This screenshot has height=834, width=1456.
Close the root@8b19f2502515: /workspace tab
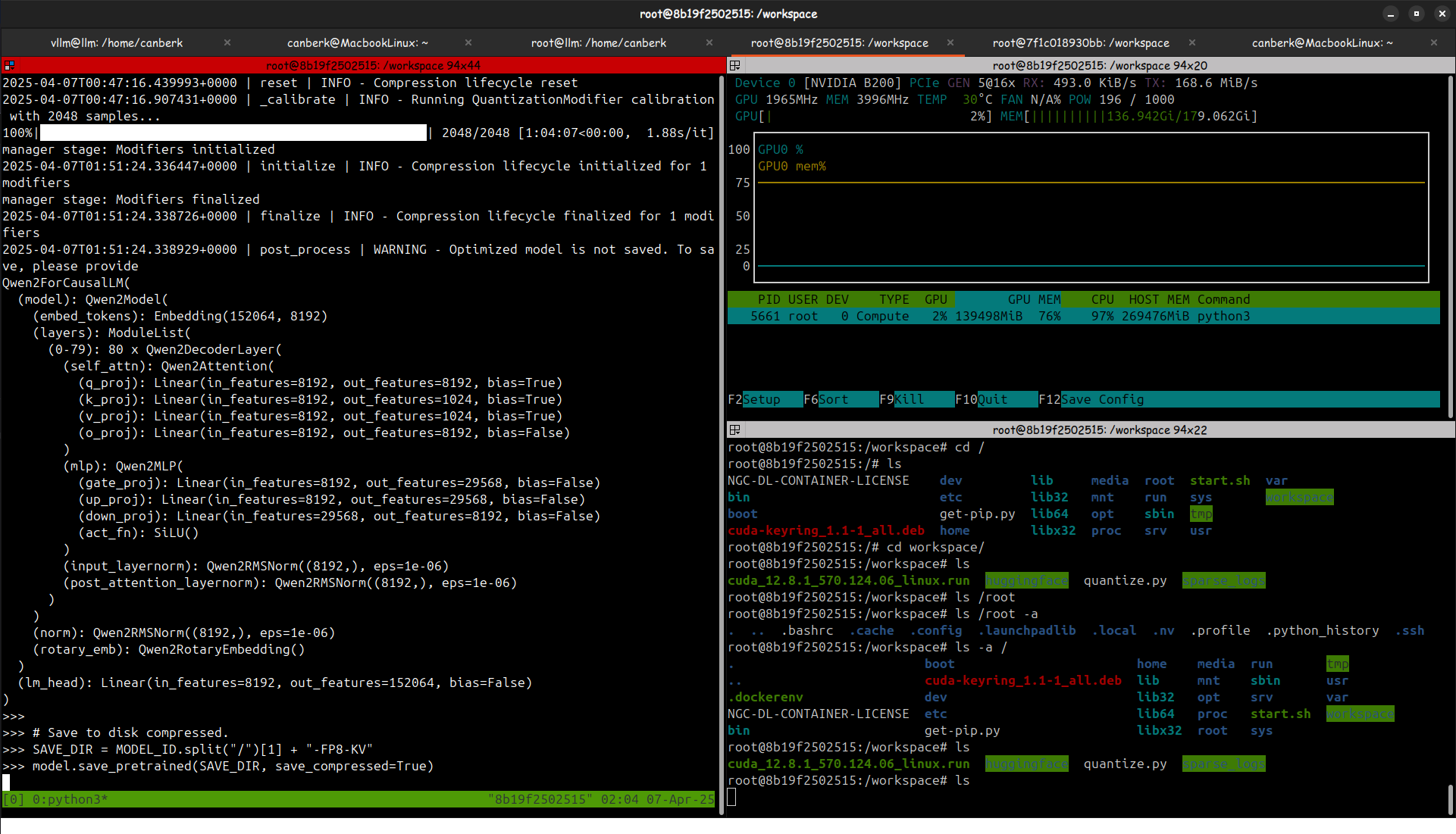(x=950, y=43)
